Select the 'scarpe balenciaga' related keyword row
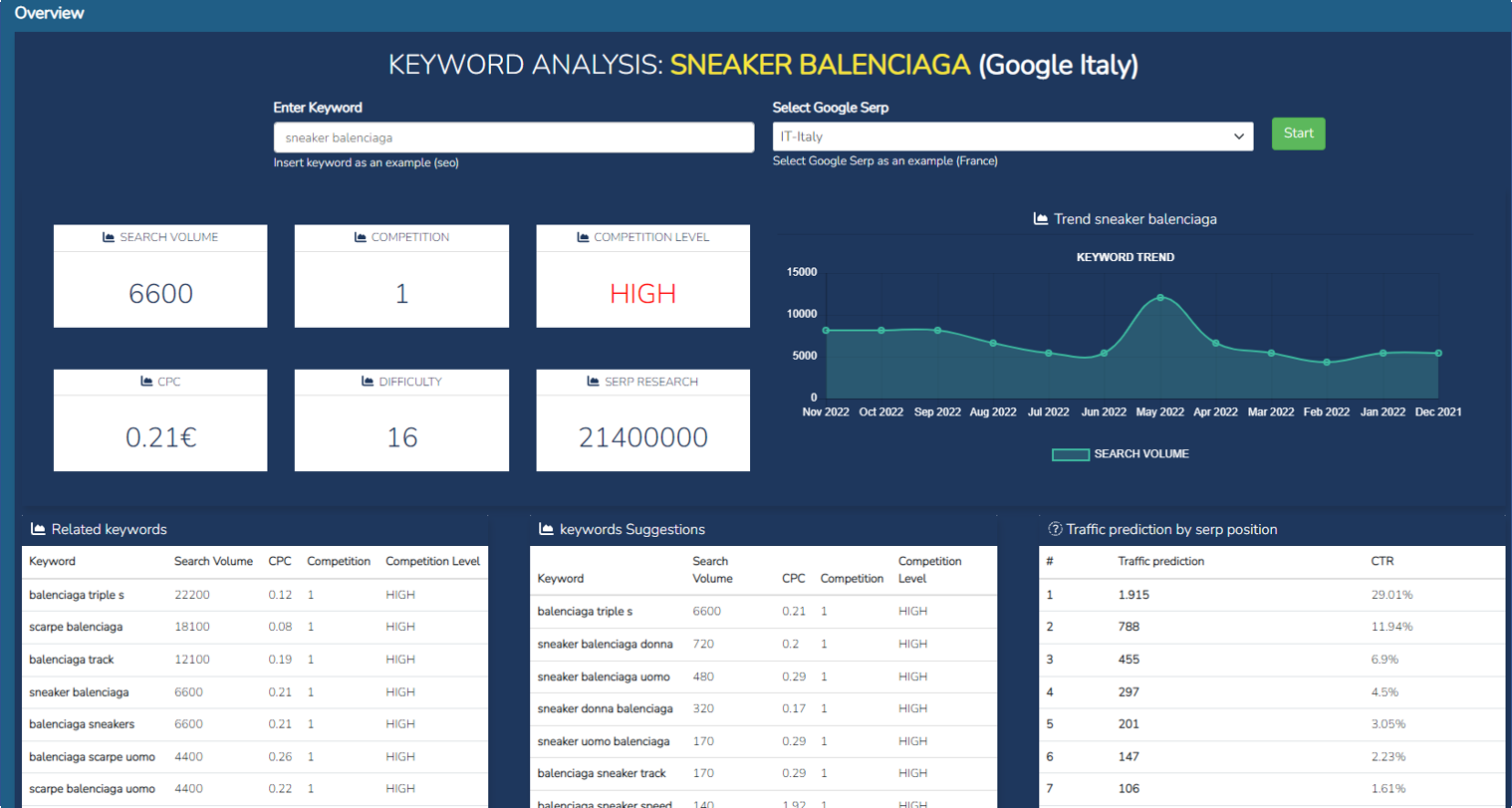1512x808 pixels. 255,627
